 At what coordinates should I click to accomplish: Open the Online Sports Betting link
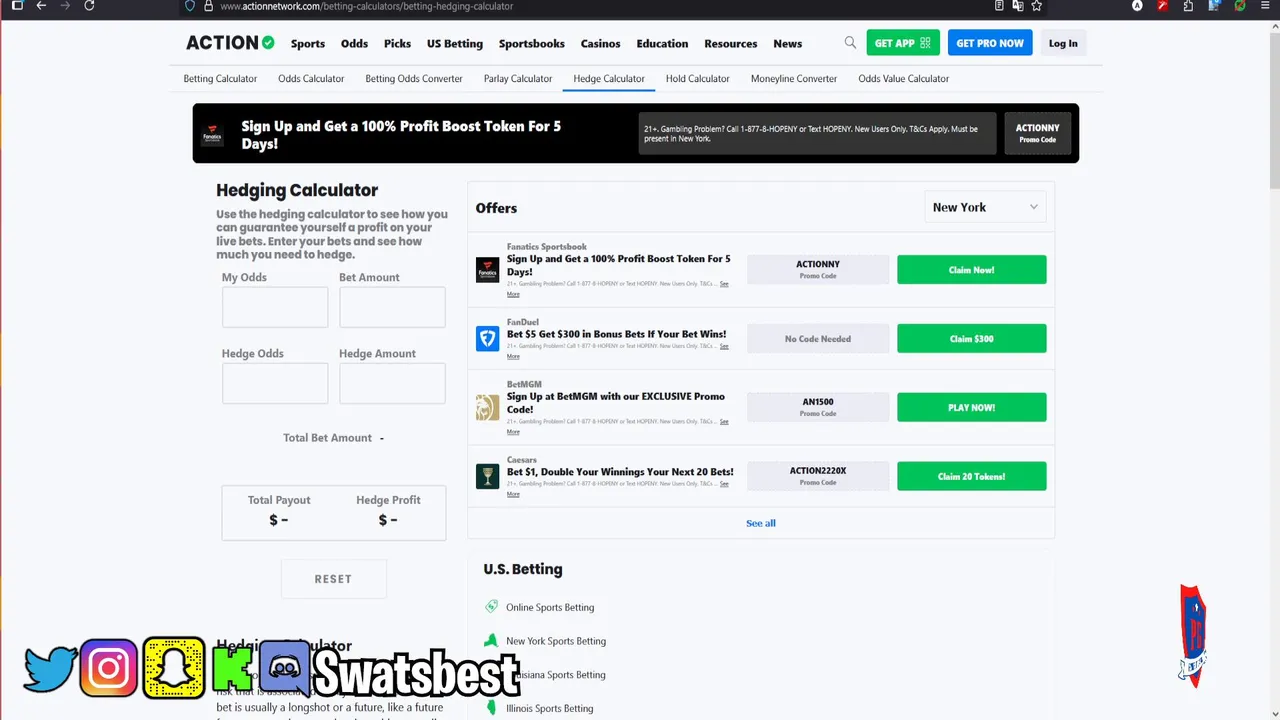(550, 607)
